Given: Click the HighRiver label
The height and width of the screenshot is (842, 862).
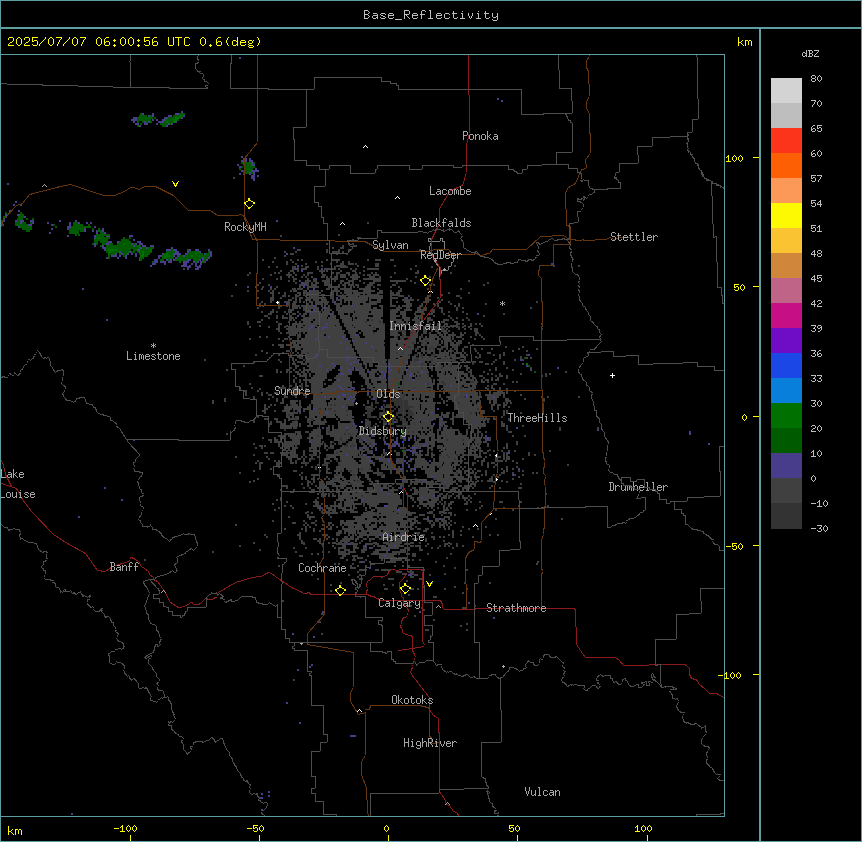Looking at the screenshot, I should coord(430,743).
